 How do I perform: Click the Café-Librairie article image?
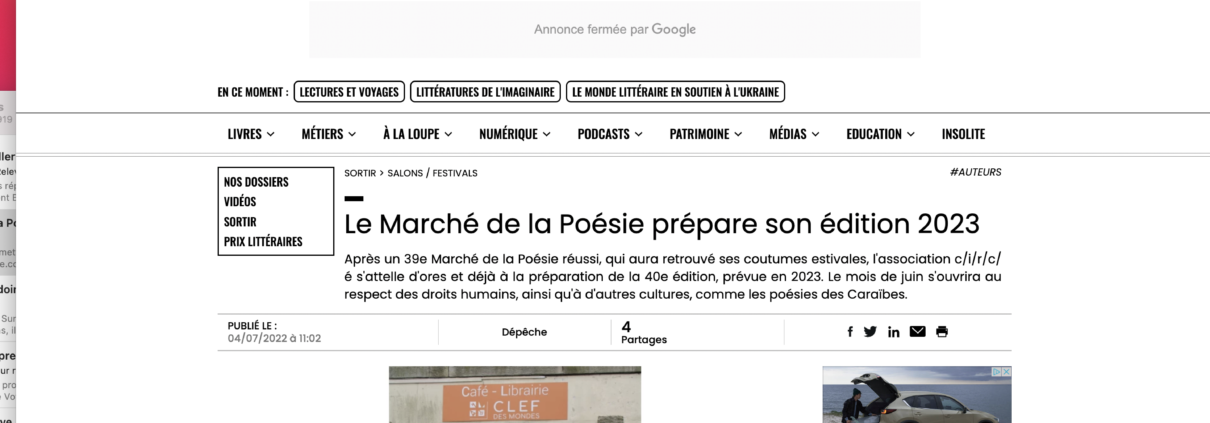514,395
